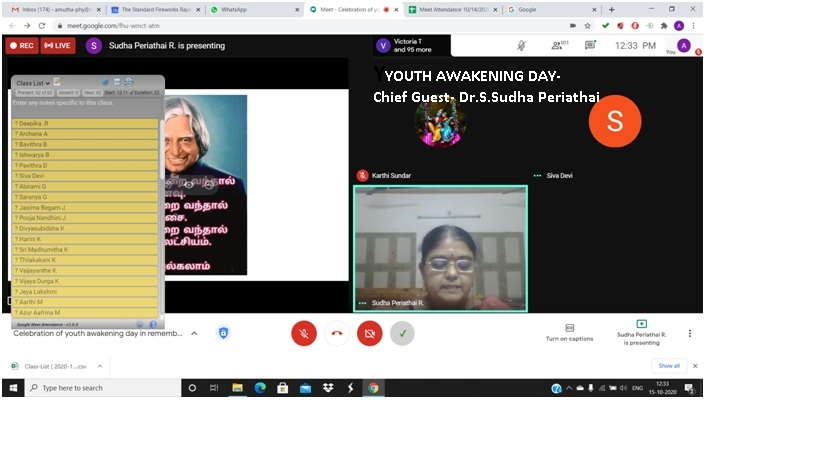Open Meet more options three-dot menu
Viewport: 819px width, 460px height.
coord(689,333)
